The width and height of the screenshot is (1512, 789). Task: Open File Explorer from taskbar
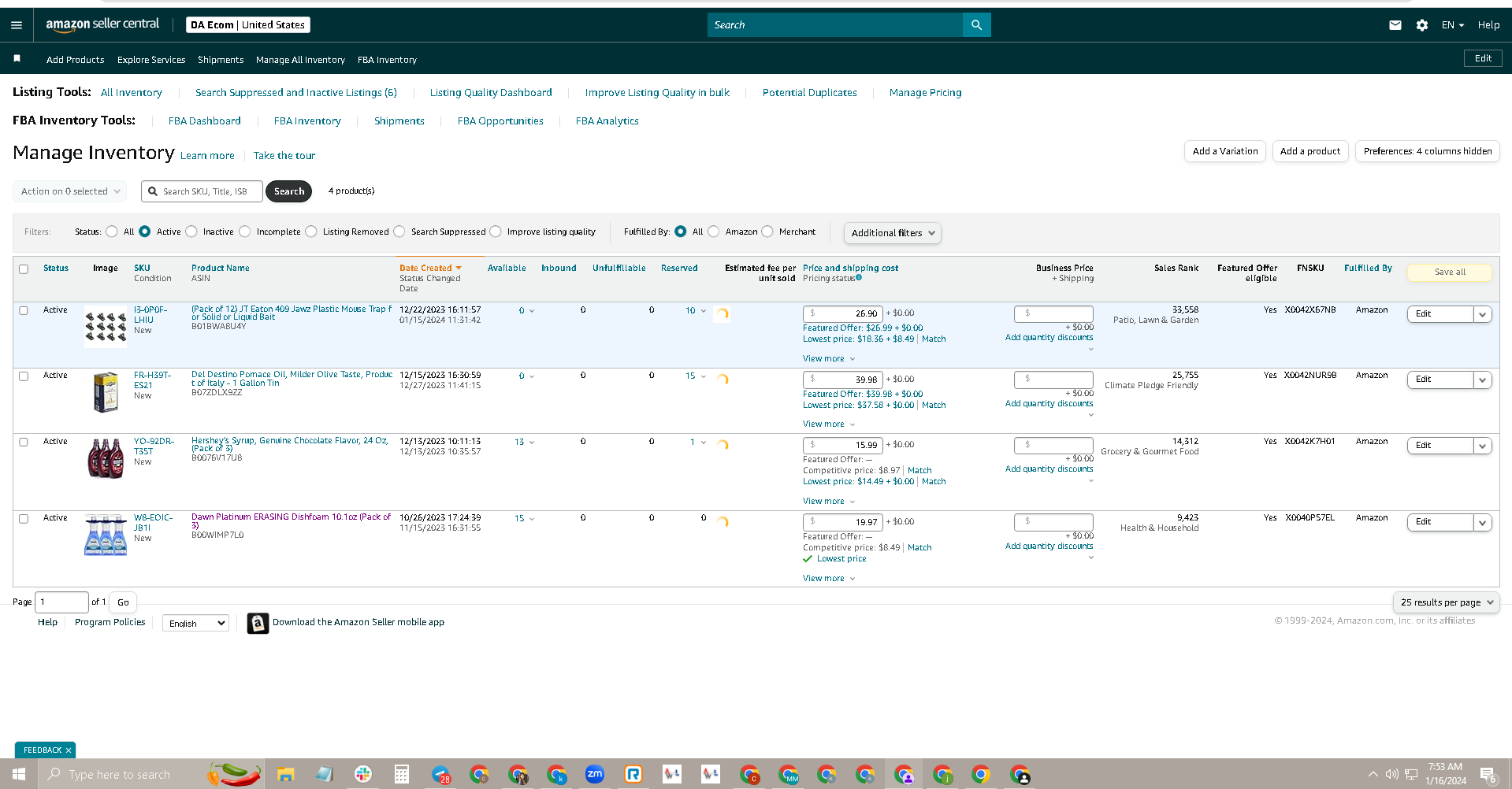(x=285, y=775)
